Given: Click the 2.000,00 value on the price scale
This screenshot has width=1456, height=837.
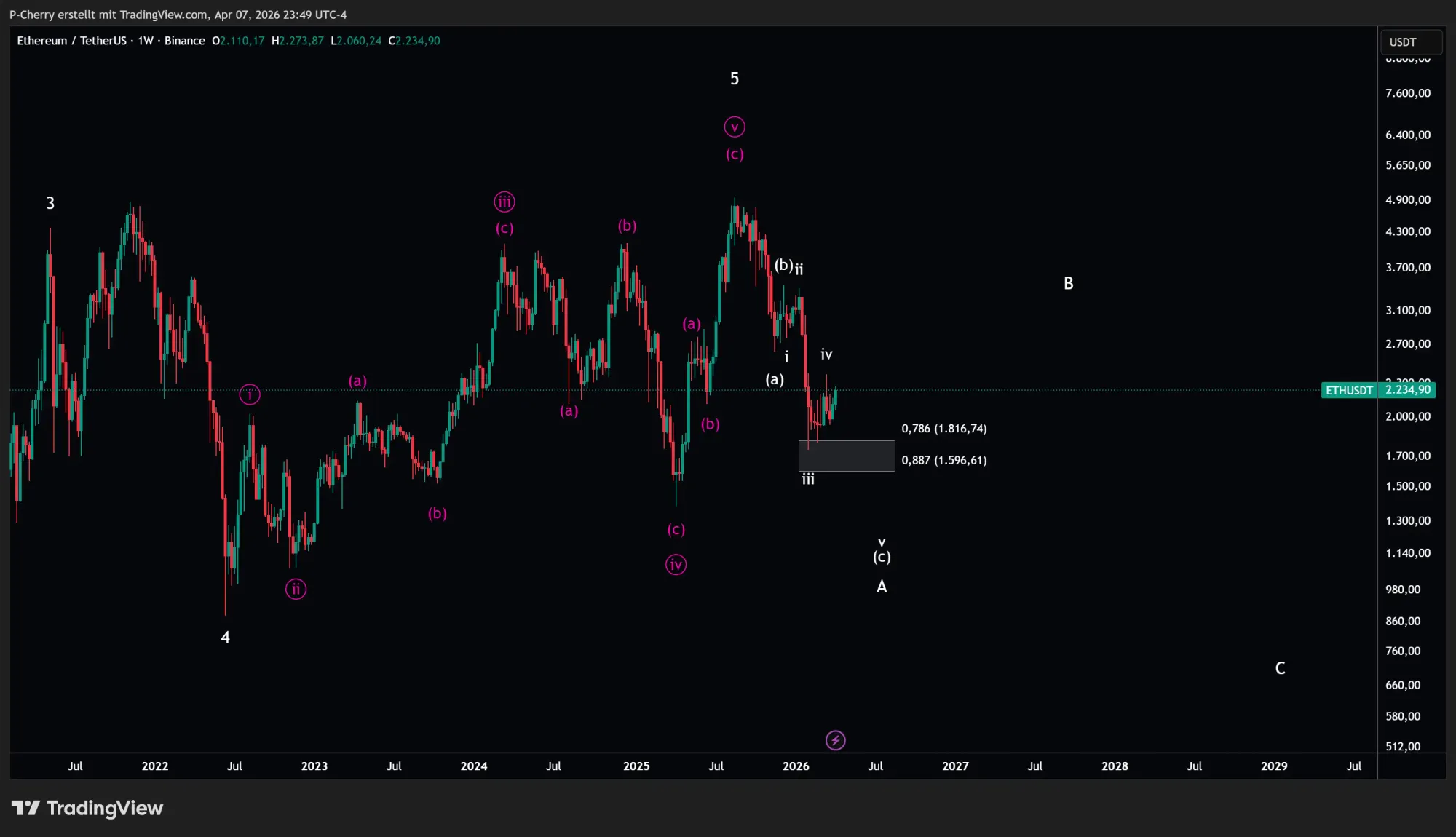Looking at the screenshot, I should pyautogui.click(x=1406, y=416).
